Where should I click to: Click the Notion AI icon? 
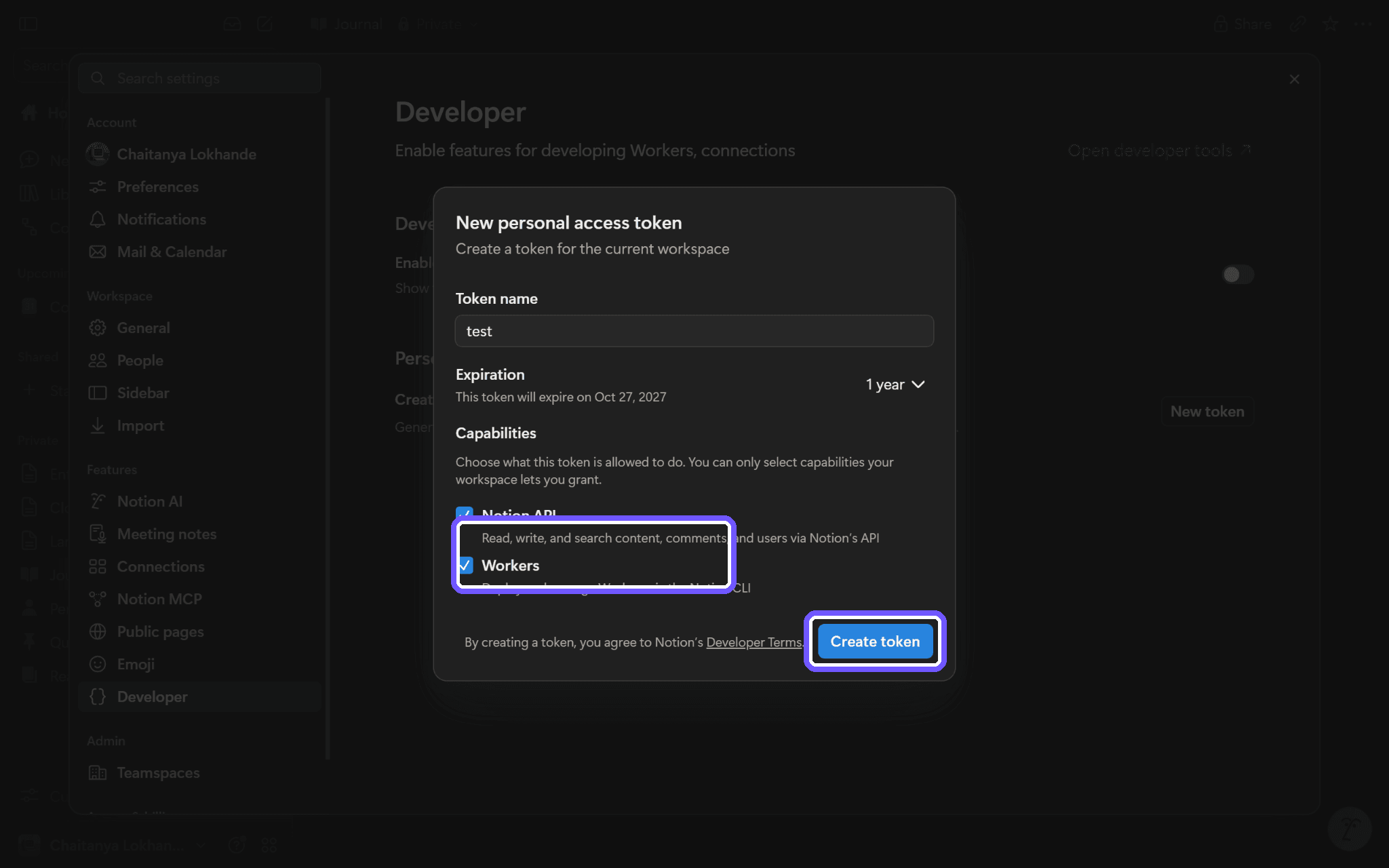[x=98, y=501]
